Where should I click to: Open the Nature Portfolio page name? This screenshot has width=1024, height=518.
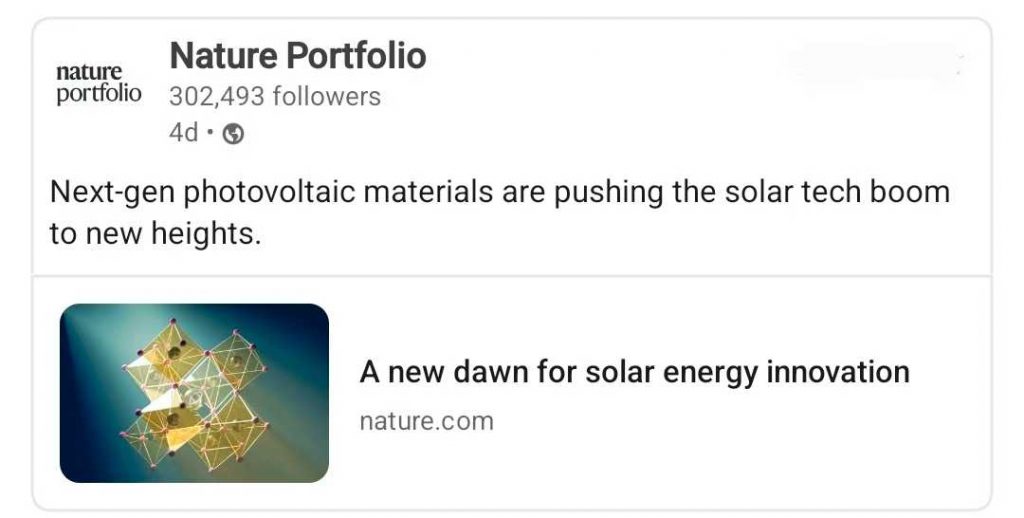[298, 56]
